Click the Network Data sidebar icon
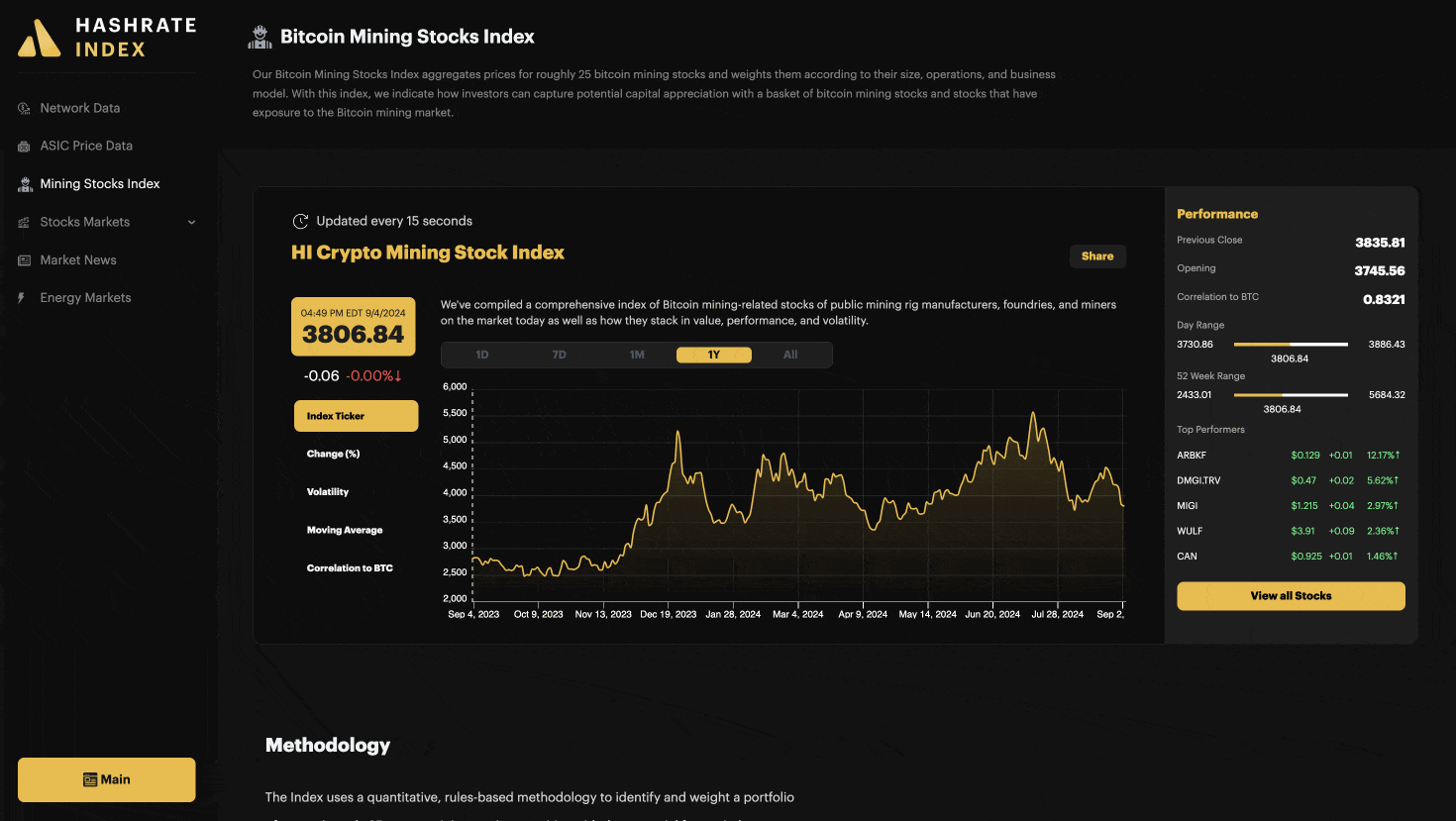This screenshot has width=1456, height=821. [24, 108]
